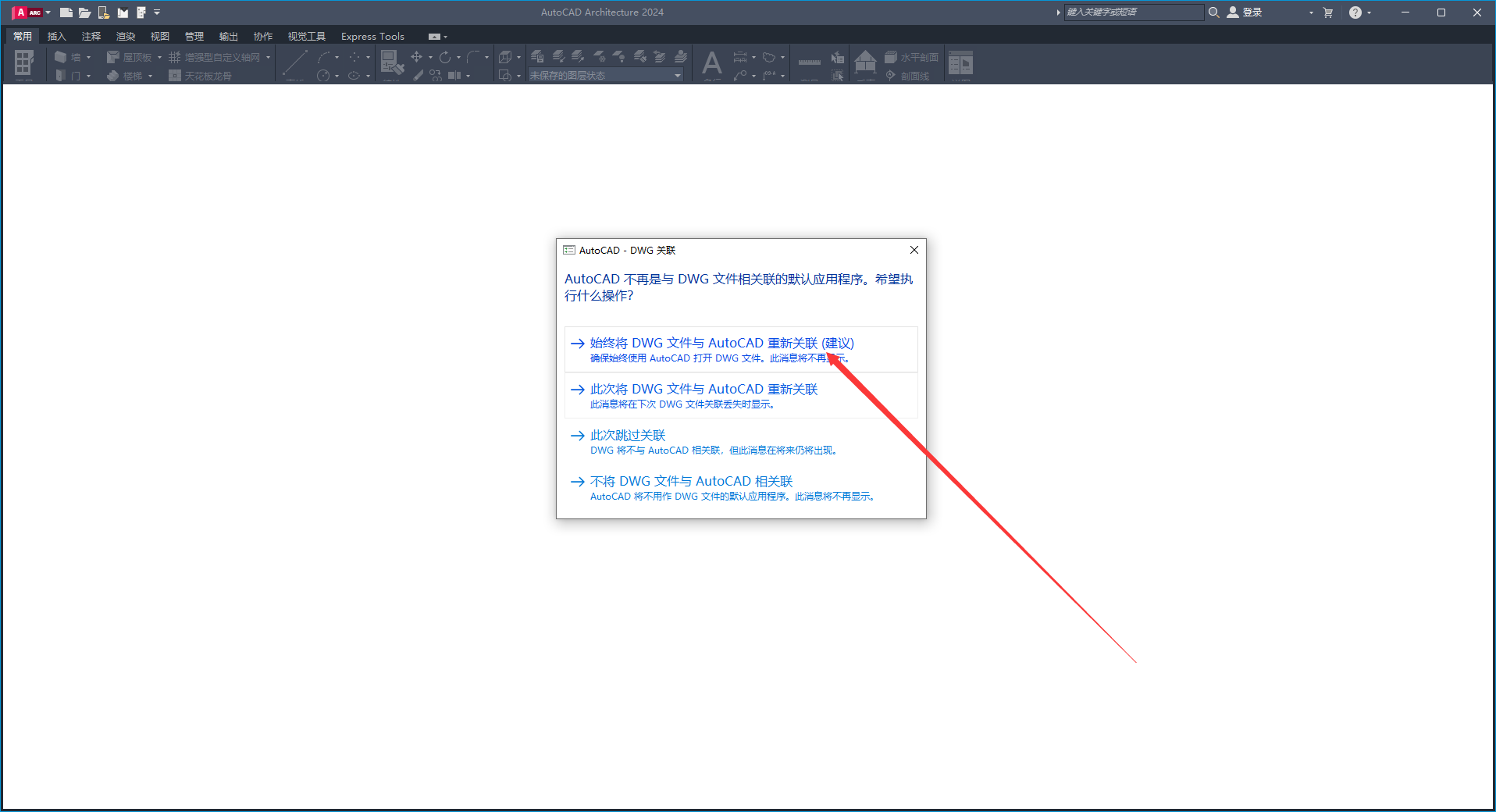Select the Line drawing tool
Screen dimensions: 1496x812
point(294,63)
